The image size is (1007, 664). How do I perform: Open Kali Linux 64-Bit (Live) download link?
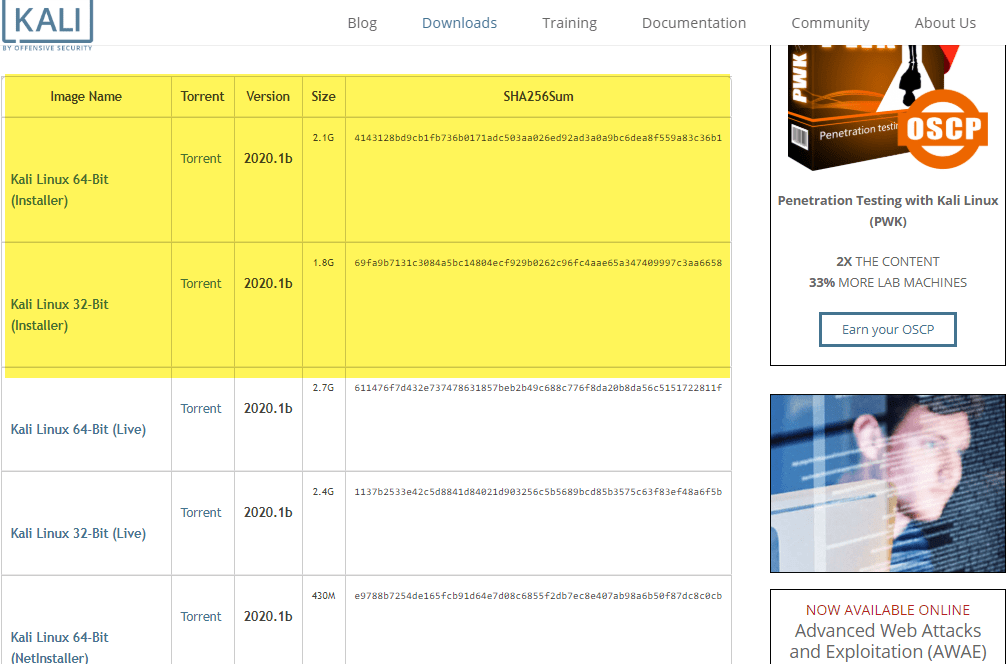(x=78, y=429)
